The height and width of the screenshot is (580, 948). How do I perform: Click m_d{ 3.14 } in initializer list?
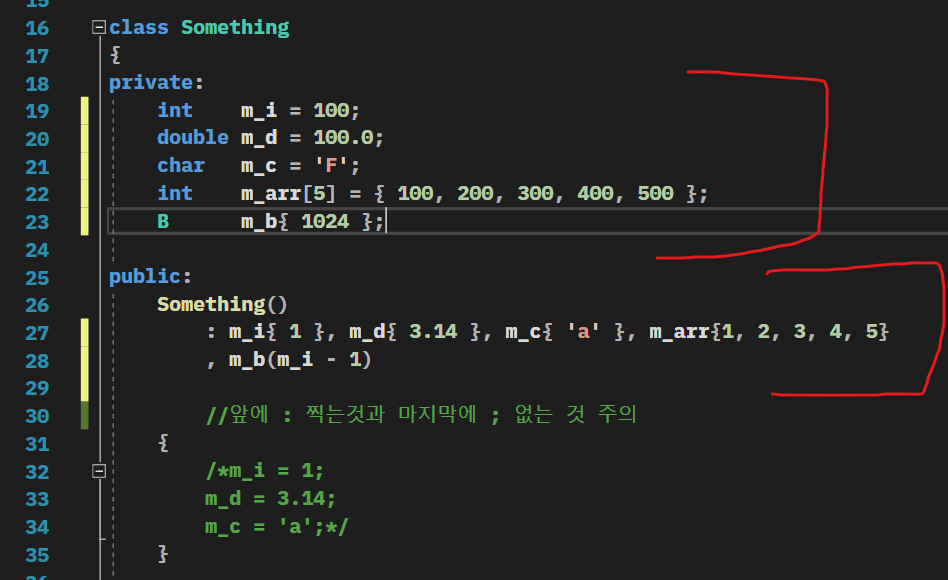coord(415,332)
